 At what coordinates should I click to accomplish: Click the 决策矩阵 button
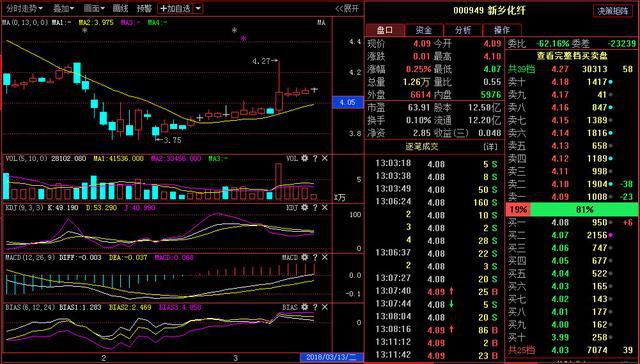coord(613,11)
